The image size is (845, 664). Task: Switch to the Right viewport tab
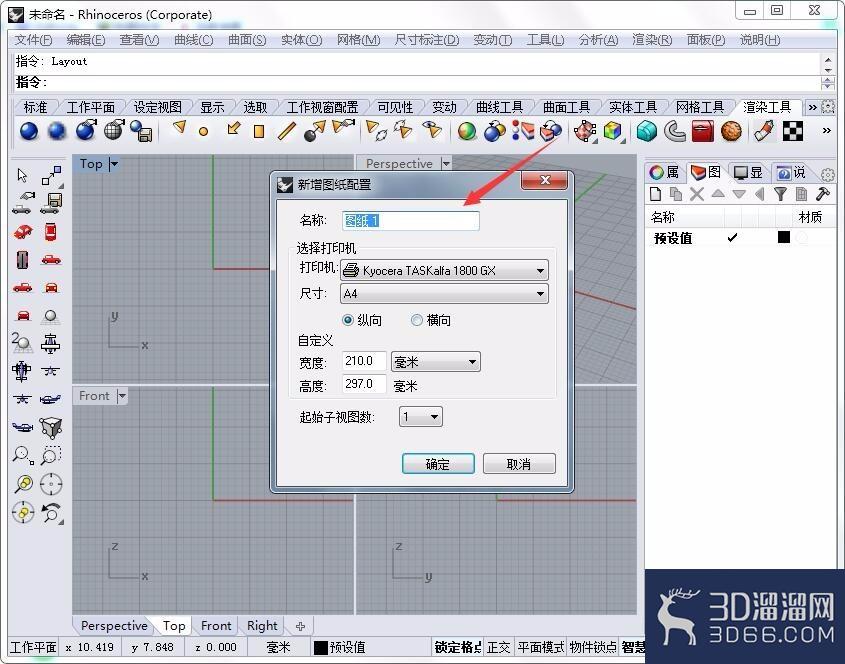click(x=262, y=626)
